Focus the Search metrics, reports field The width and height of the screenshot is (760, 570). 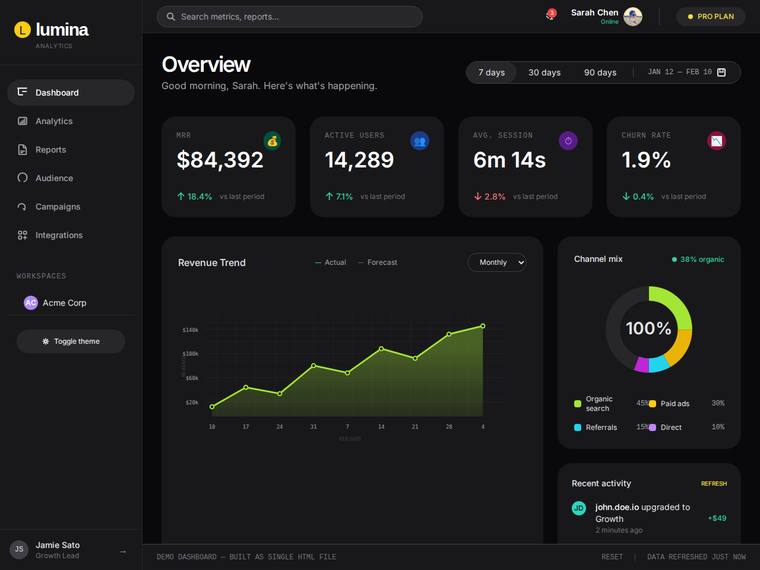pyautogui.click(x=289, y=16)
